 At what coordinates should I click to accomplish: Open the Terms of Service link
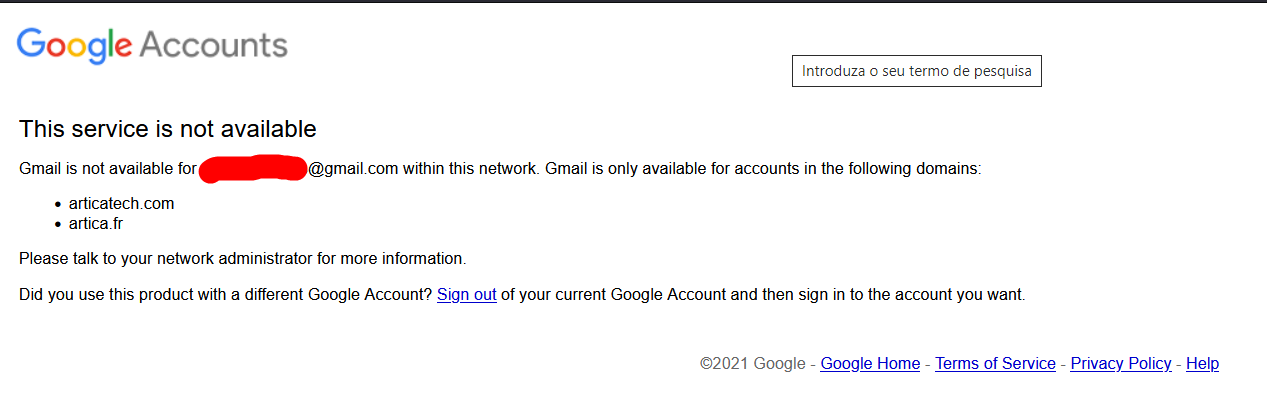[995, 364]
